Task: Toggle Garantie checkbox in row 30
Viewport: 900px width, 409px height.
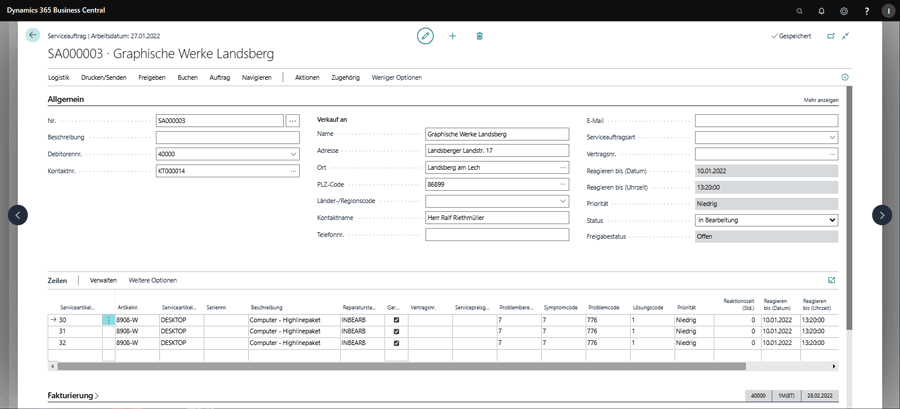Action: click(396, 320)
